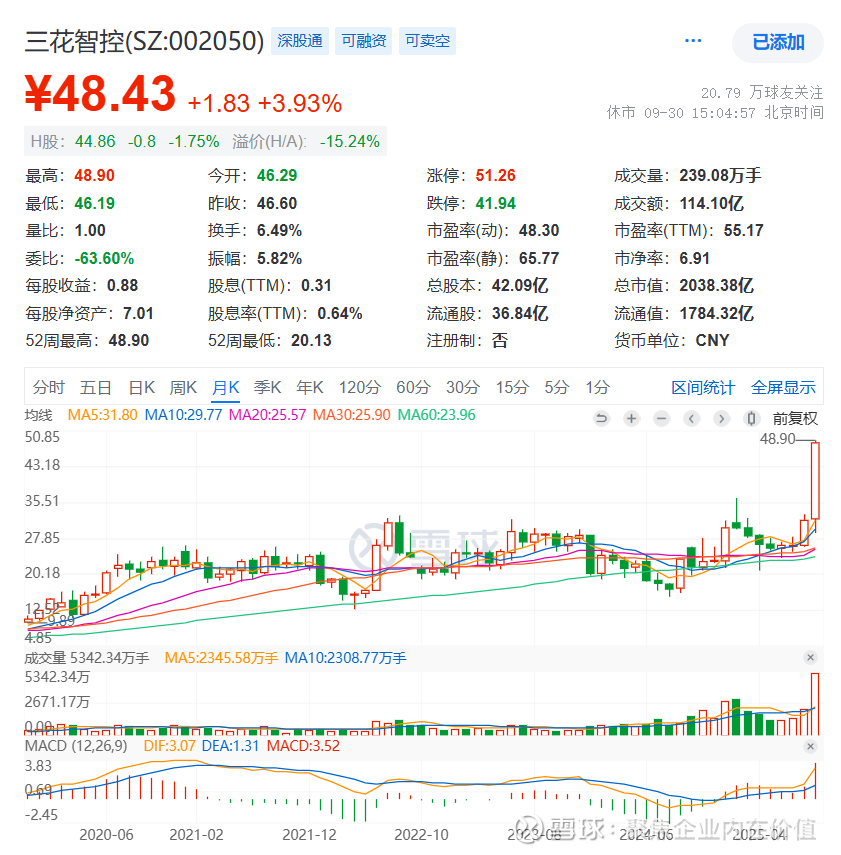Viewport: 841px width, 855px height.
Task: Switch to the 1分 chart tab
Action: pyautogui.click(x=597, y=388)
